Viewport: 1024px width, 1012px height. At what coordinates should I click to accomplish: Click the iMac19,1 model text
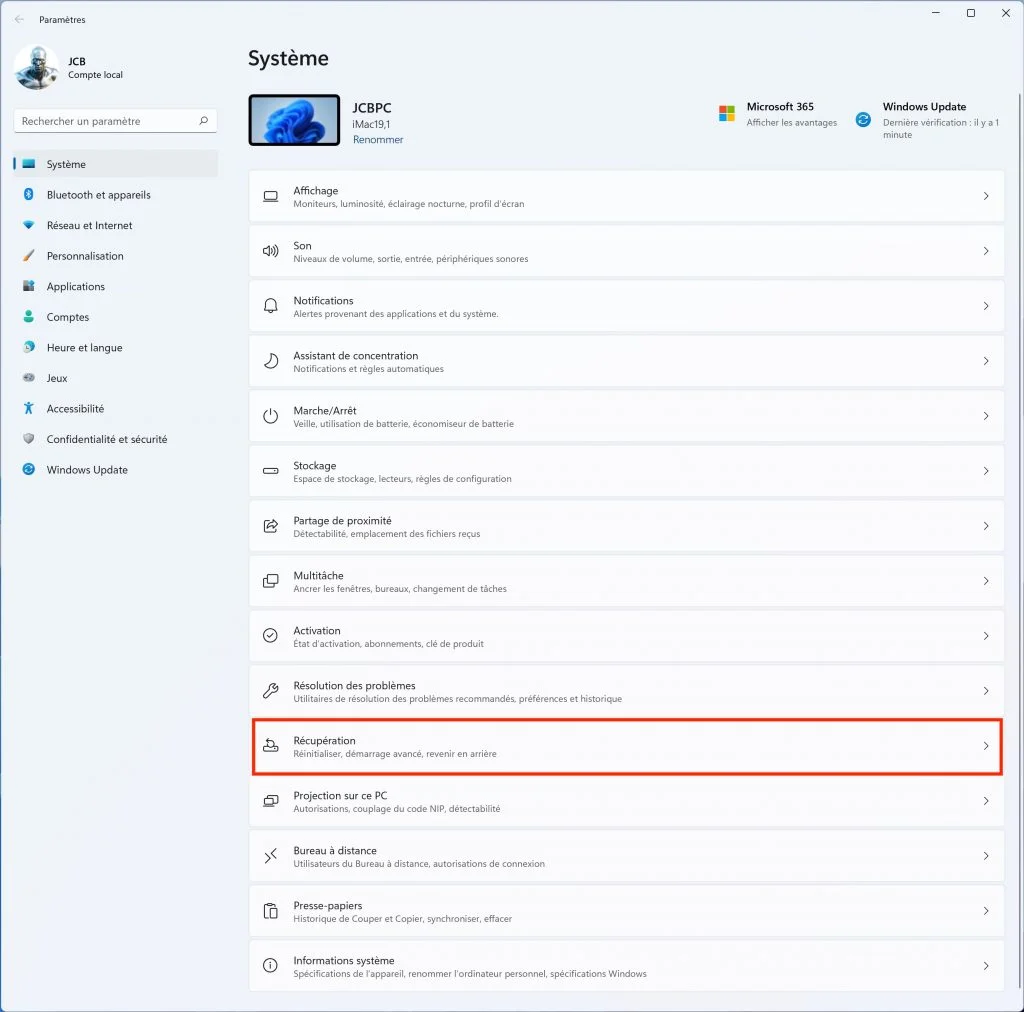372,124
